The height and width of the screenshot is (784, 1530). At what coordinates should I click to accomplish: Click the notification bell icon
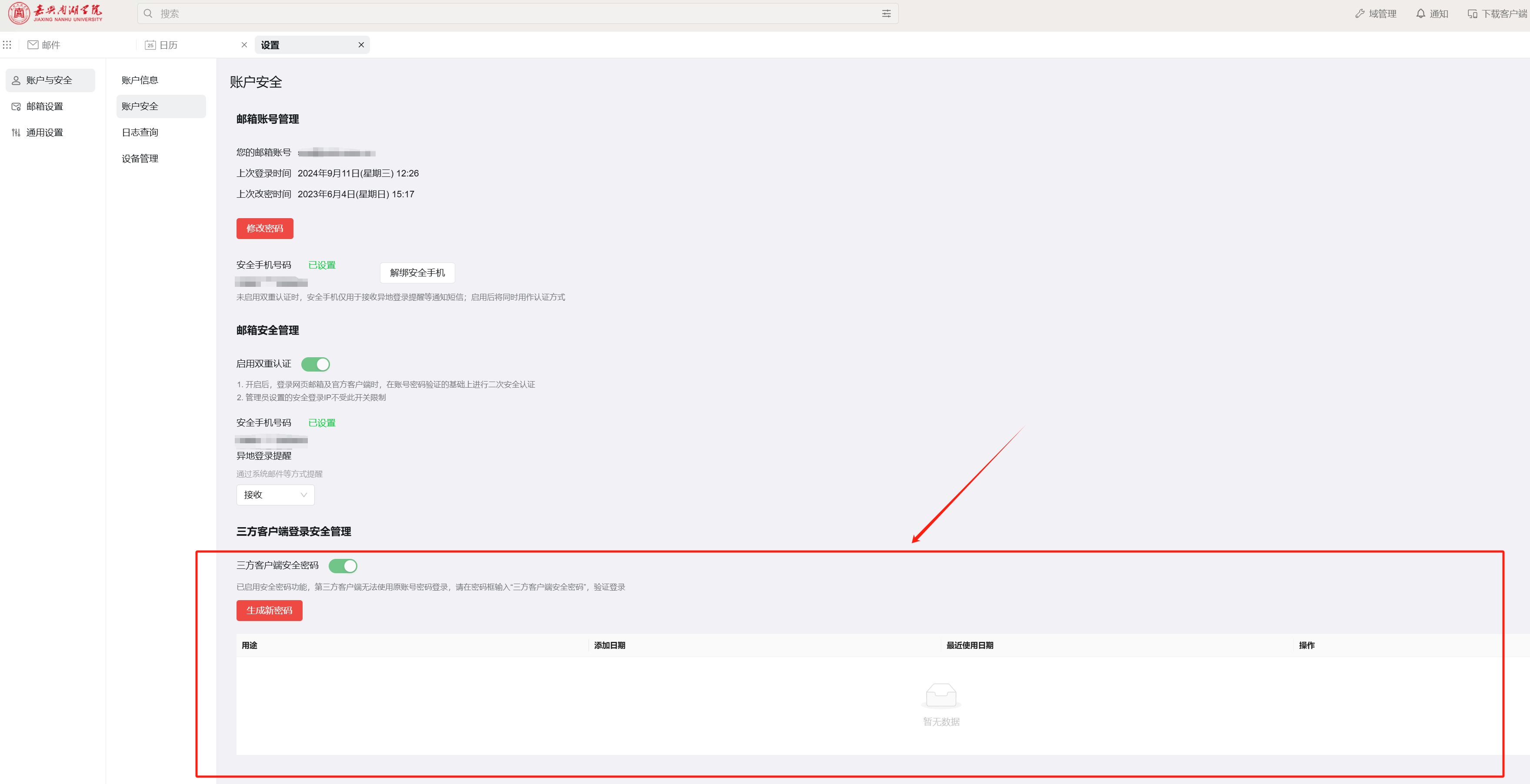1420,13
